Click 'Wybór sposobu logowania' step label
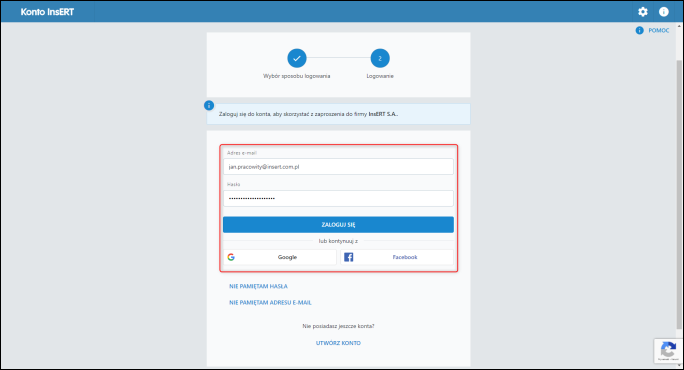This screenshot has width=684, height=370. click(297, 76)
